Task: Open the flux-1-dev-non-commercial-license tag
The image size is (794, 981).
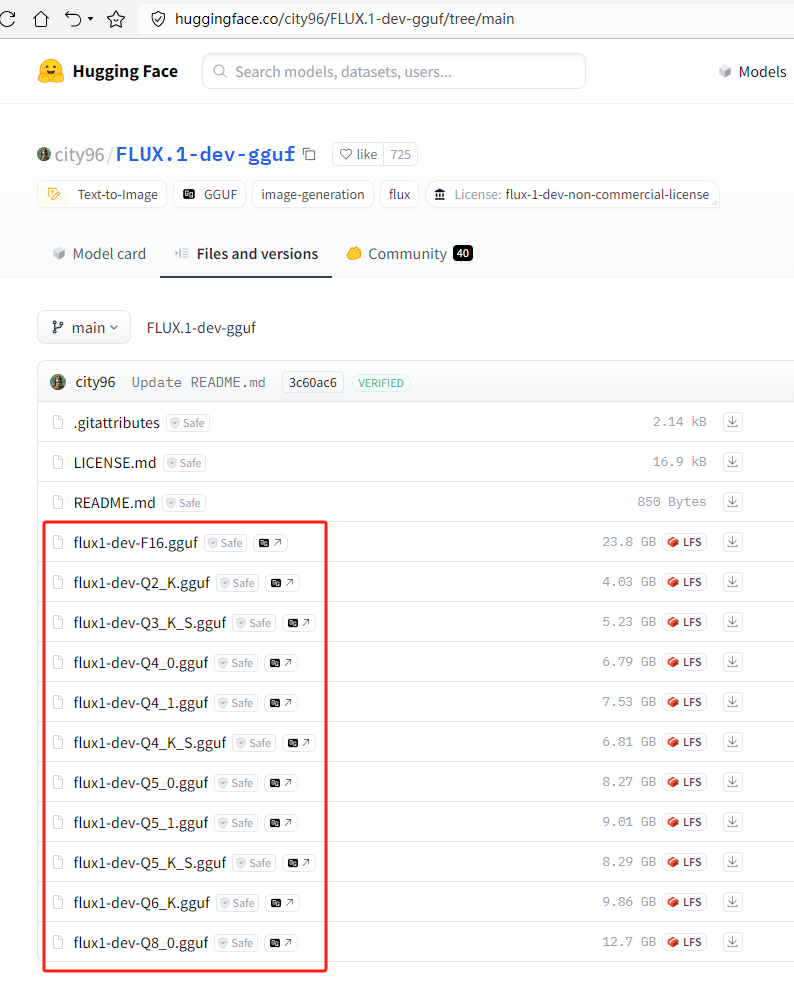Action: 572,195
